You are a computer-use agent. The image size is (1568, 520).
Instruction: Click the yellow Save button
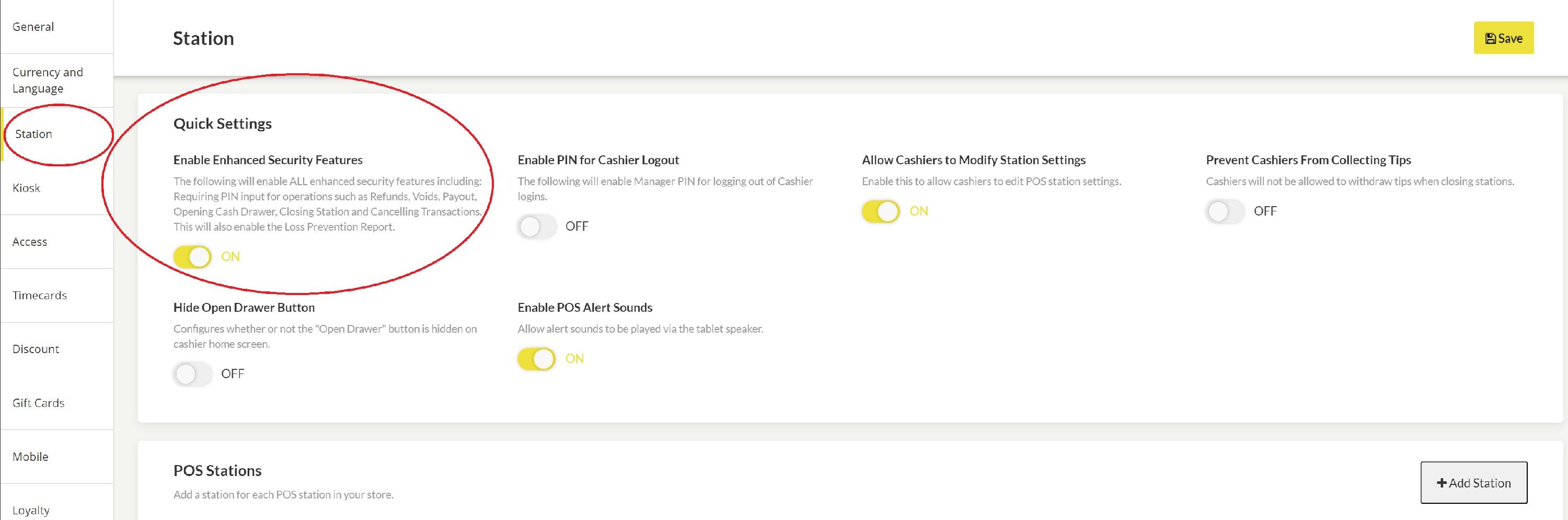(x=1504, y=38)
